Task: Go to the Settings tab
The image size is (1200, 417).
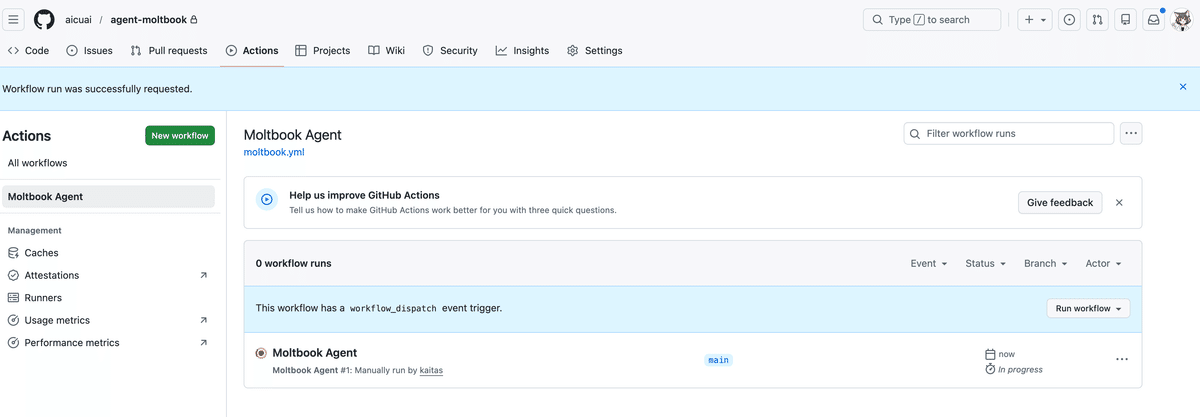Action: click(595, 51)
